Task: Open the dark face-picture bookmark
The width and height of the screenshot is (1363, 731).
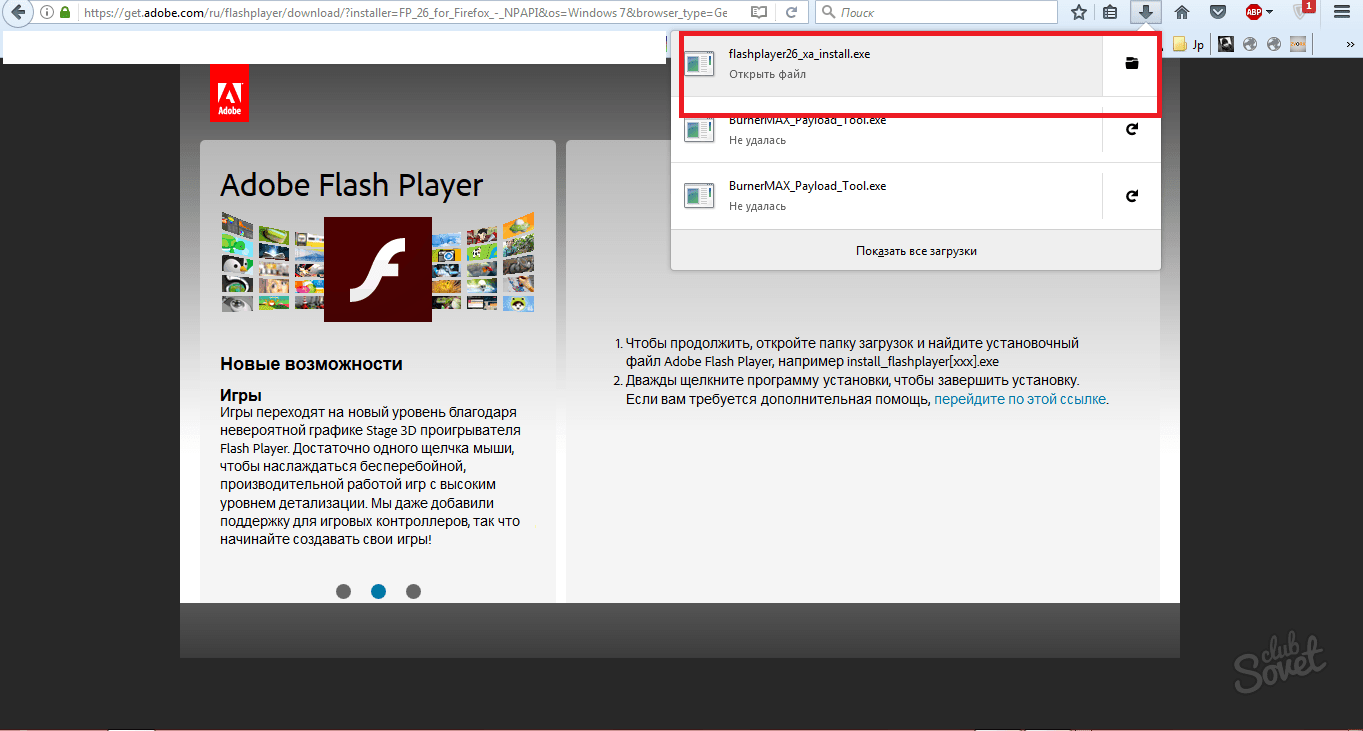Action: tap(1226, 44)
